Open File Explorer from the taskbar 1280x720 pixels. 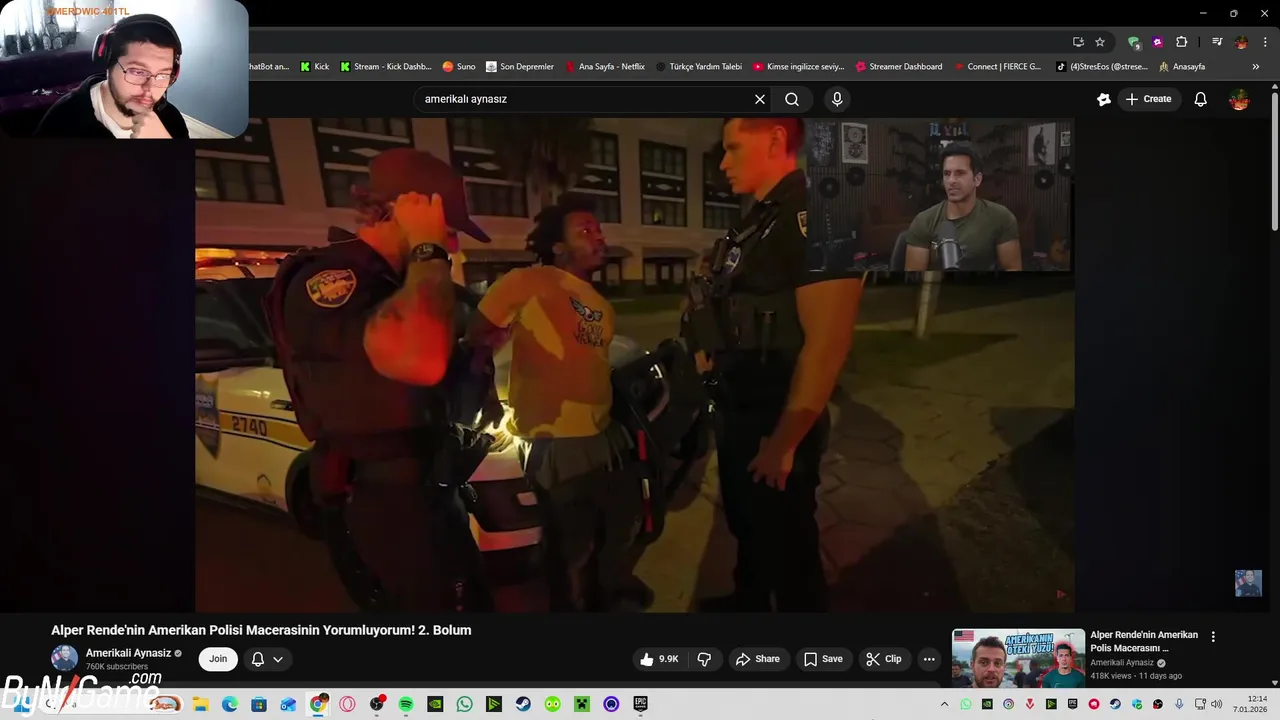point(200,704)
